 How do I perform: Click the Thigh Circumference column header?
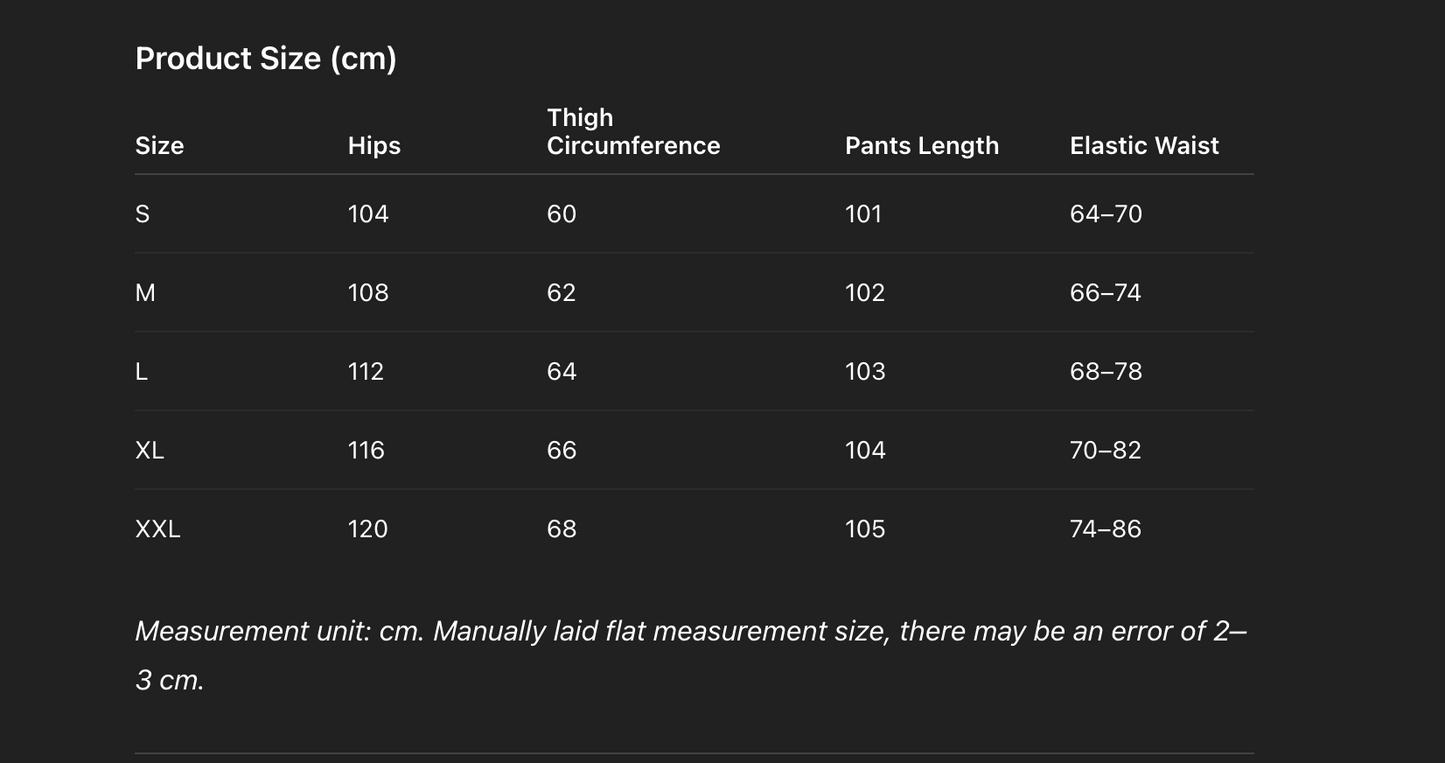(x=633, y=132)
